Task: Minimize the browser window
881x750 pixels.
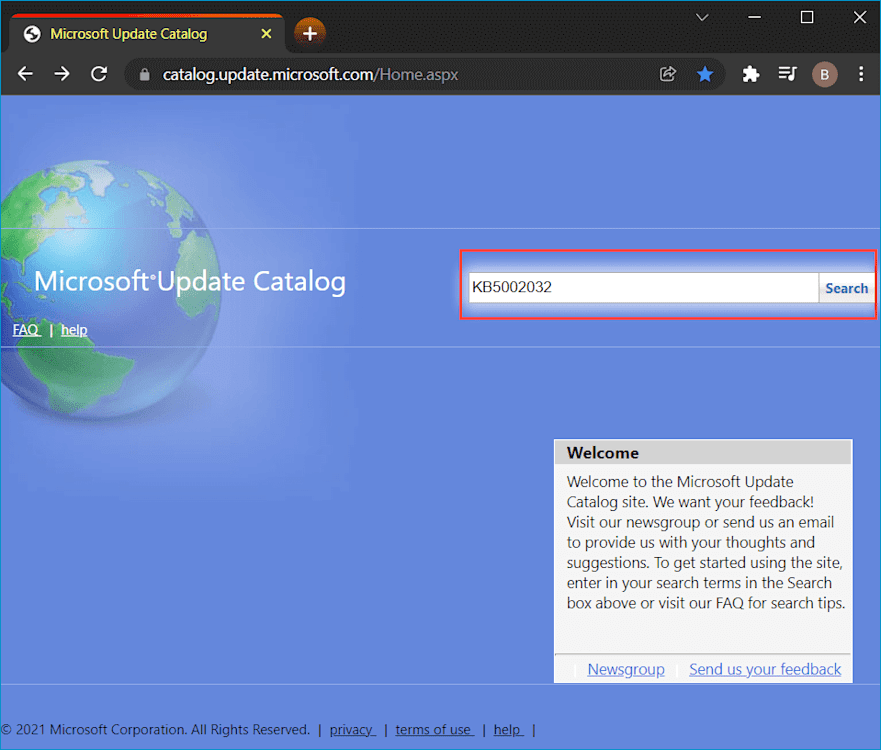Action: pyautogui.click(x=755, y=17)
